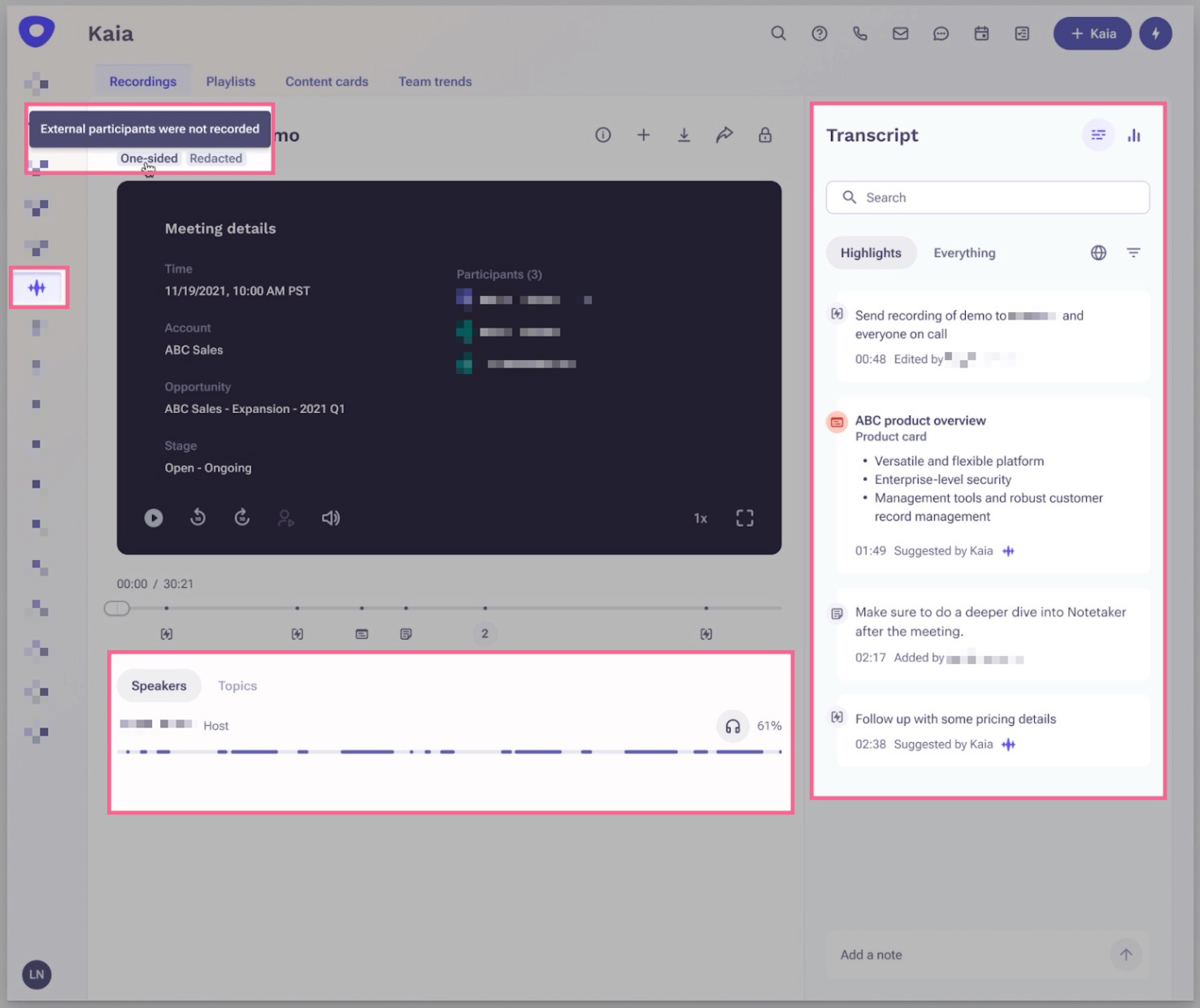This screenshot has width=1200, height=1008.
Task: Open the help question mark icon
Action: (x=820, y=33)
